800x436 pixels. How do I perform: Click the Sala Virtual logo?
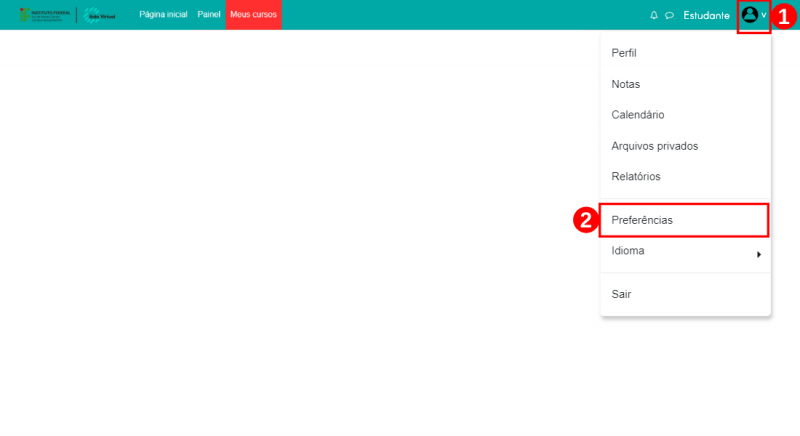pos(99,15)
